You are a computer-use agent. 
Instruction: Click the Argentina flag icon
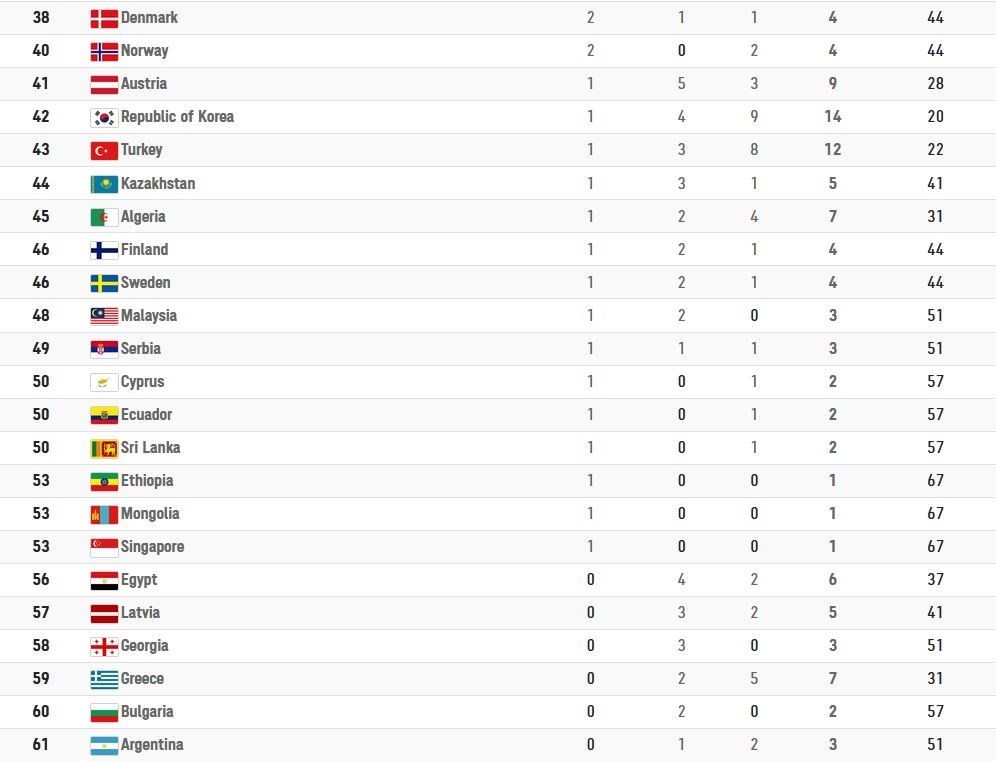104,745
